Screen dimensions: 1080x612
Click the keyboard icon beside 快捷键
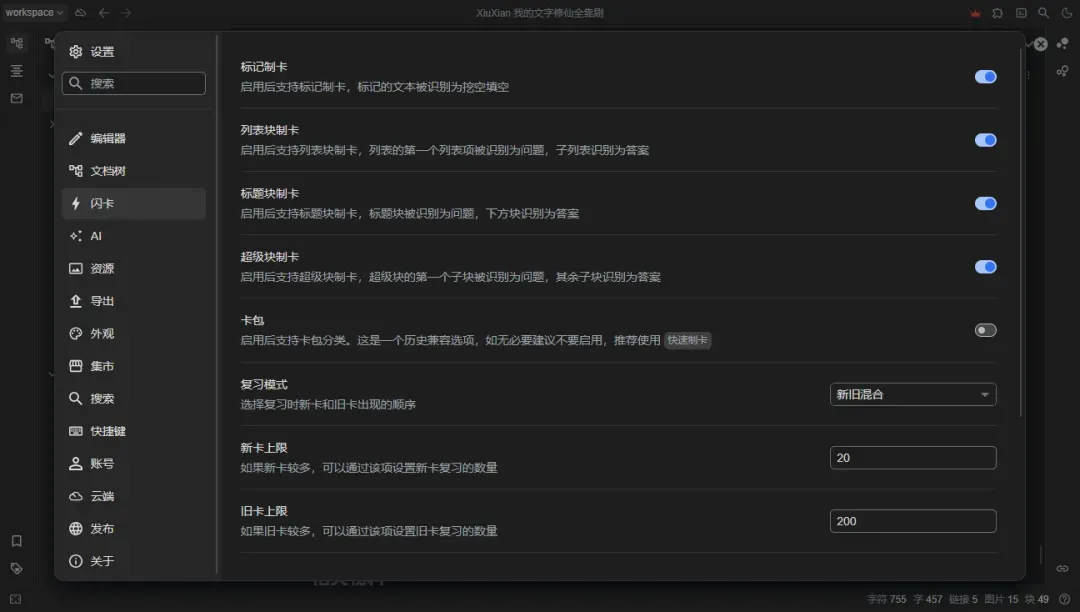tap(76, 431)
